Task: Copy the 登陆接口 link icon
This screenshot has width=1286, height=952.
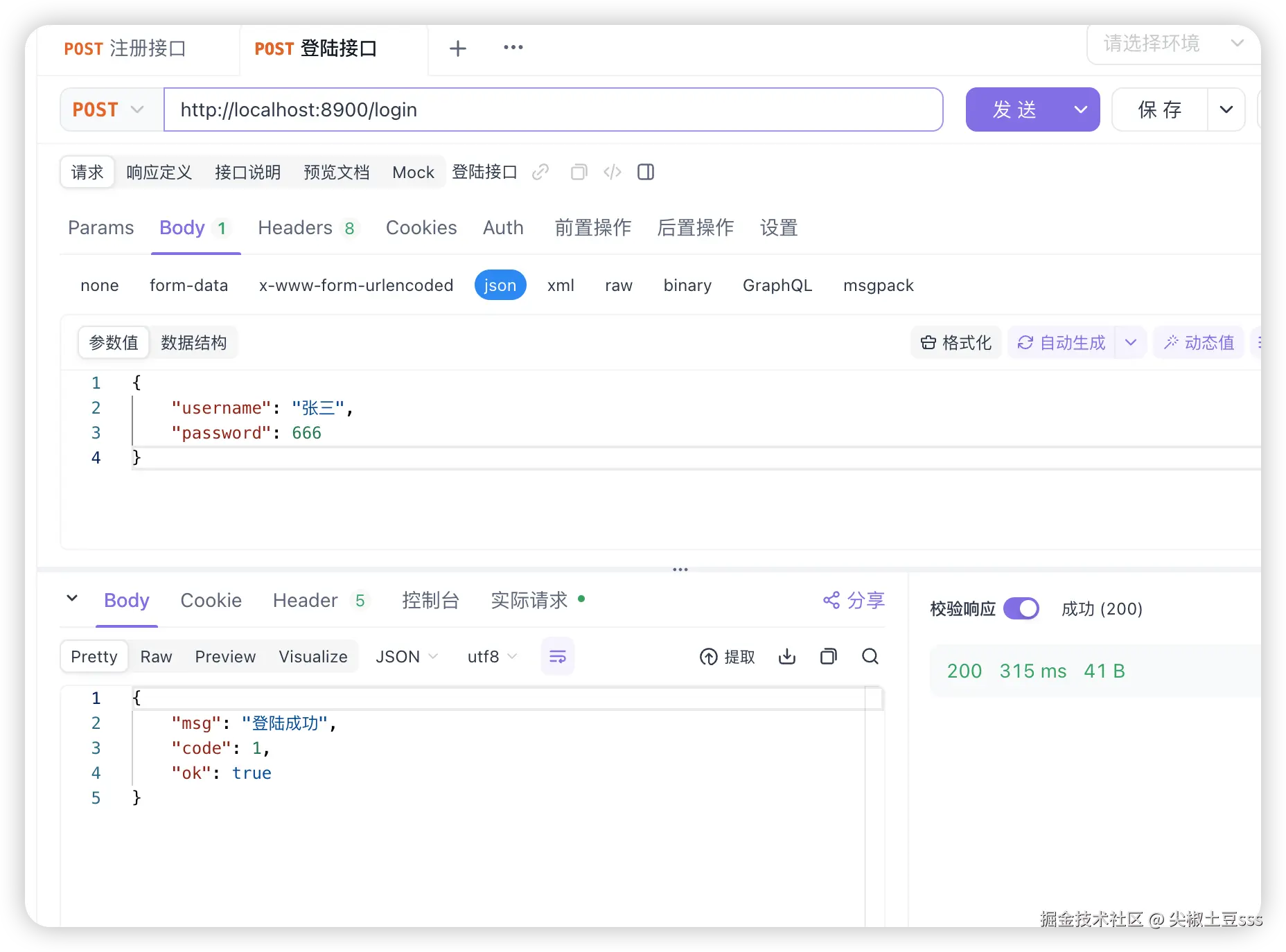Action: pos(540,172)
